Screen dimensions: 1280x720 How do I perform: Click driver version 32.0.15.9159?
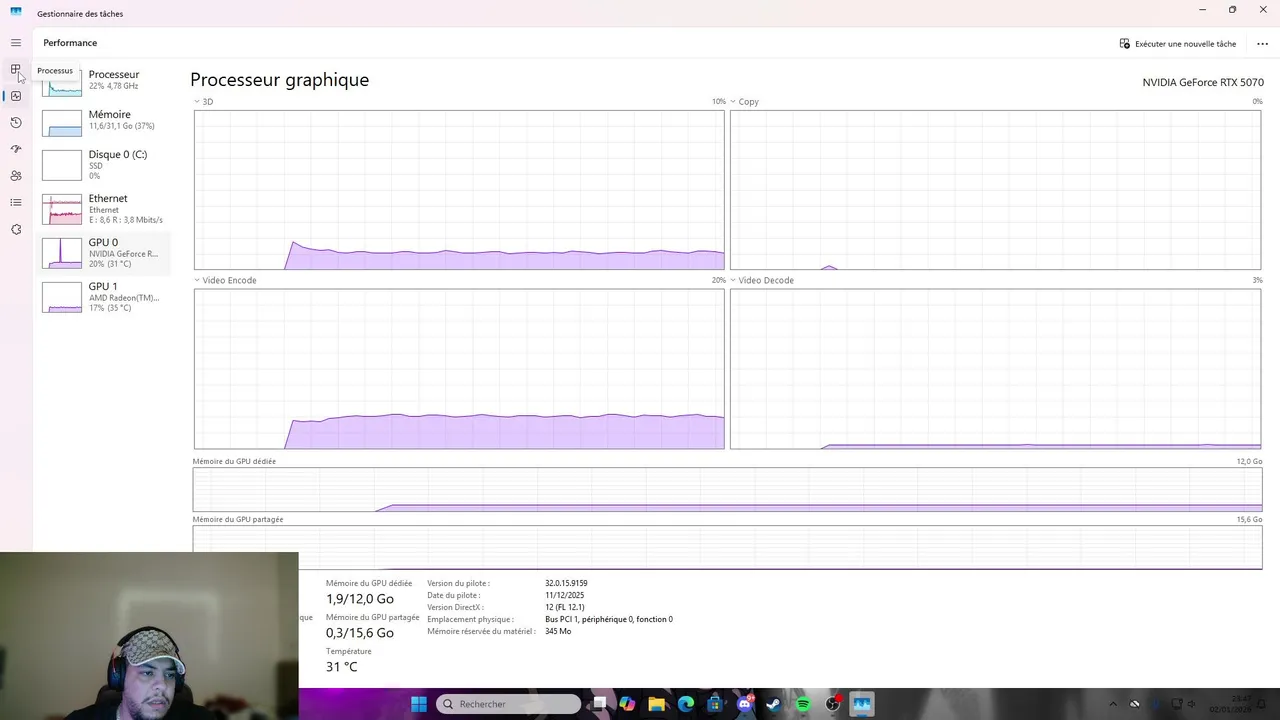pos(566,583)
